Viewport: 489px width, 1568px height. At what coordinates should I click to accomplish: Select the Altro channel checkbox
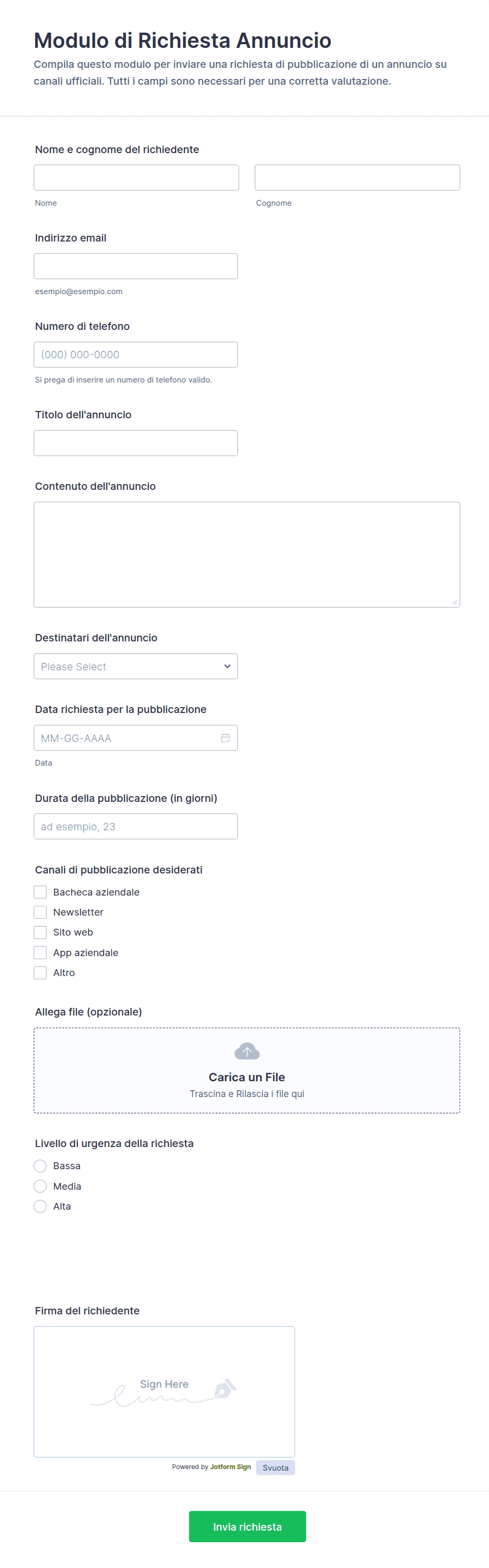tap(40, 973)
